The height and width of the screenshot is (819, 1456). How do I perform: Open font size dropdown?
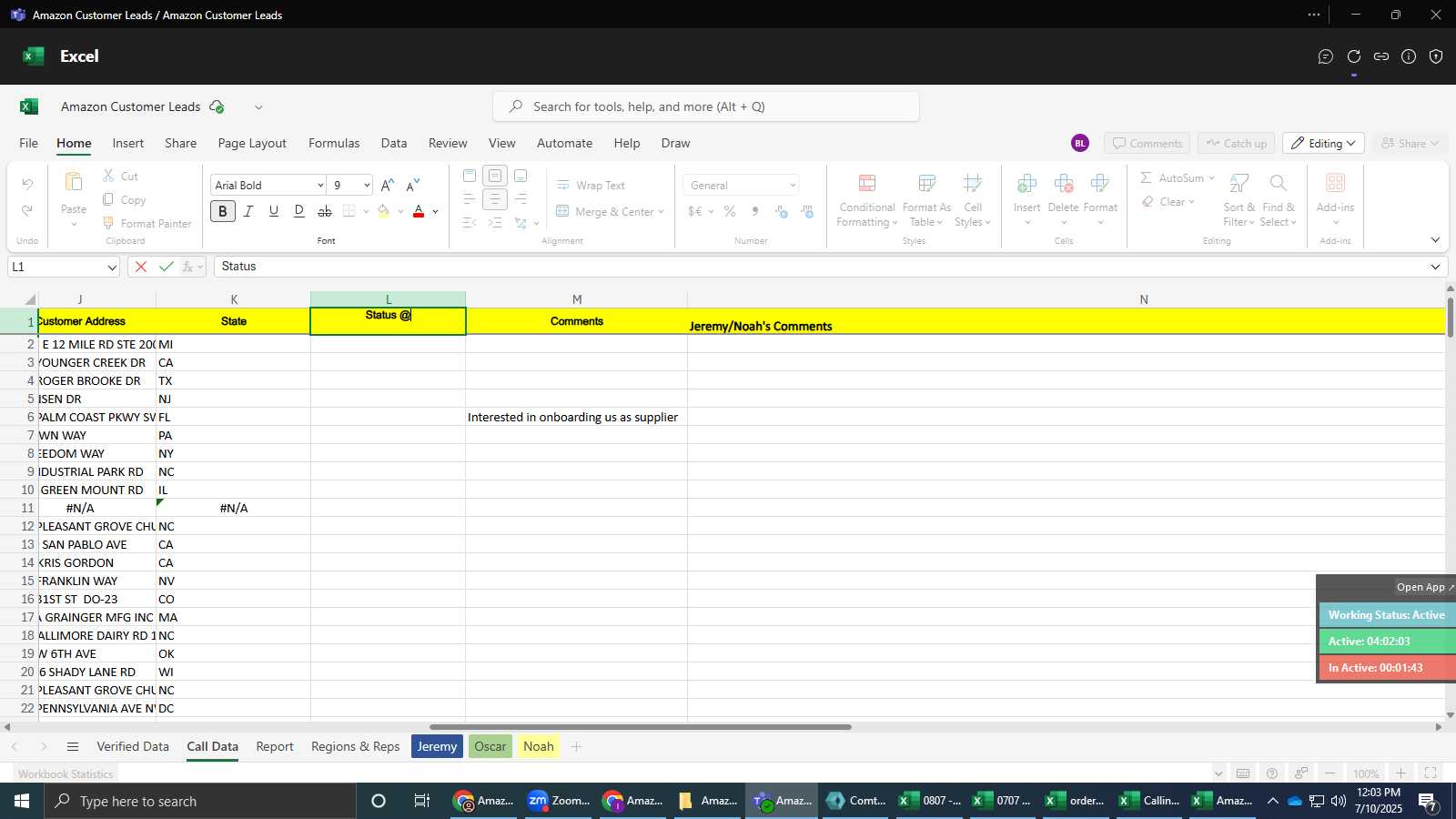367,186
